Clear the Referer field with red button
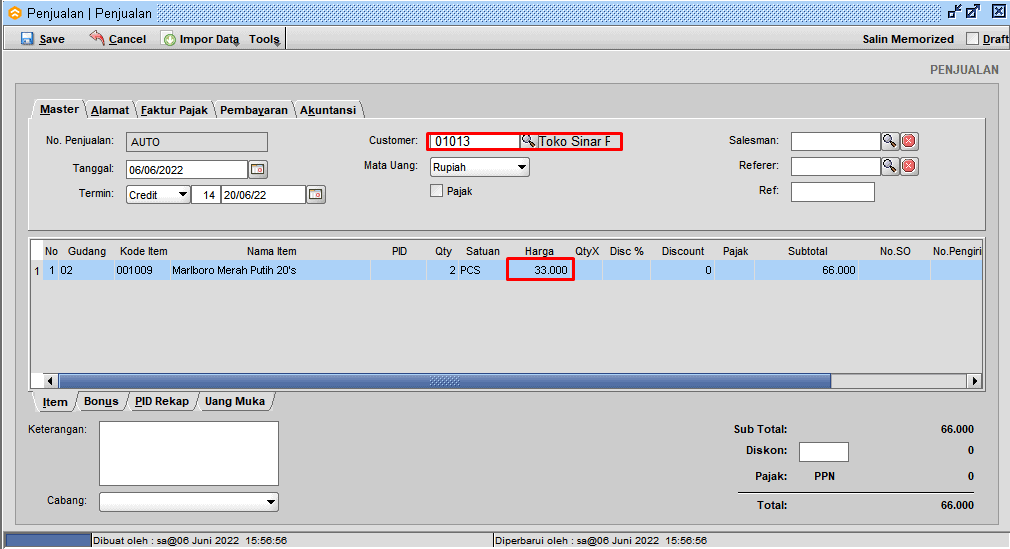The image size is (1010, 549). (909, 166)
